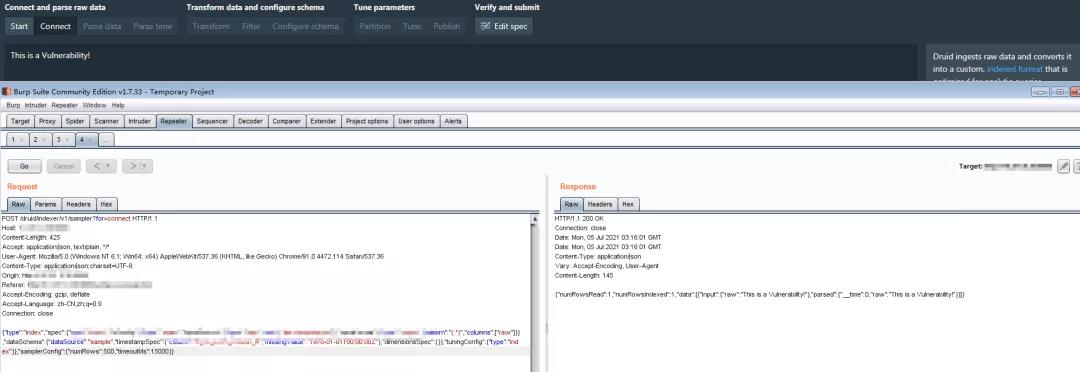Click the Edit spec icon button

[503, 26]
